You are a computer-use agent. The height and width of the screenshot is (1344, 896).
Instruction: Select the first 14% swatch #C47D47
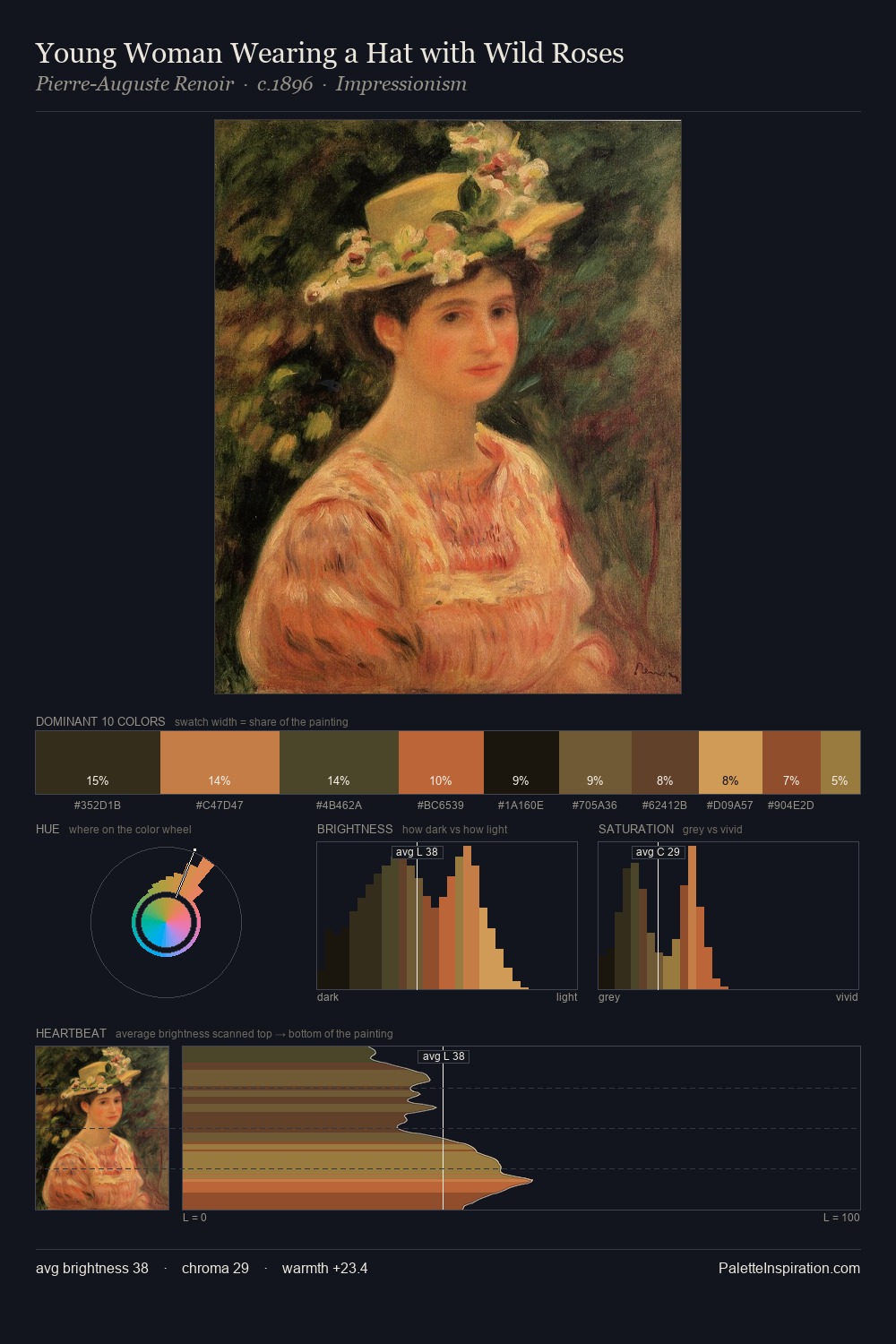(x=220, y=762)
